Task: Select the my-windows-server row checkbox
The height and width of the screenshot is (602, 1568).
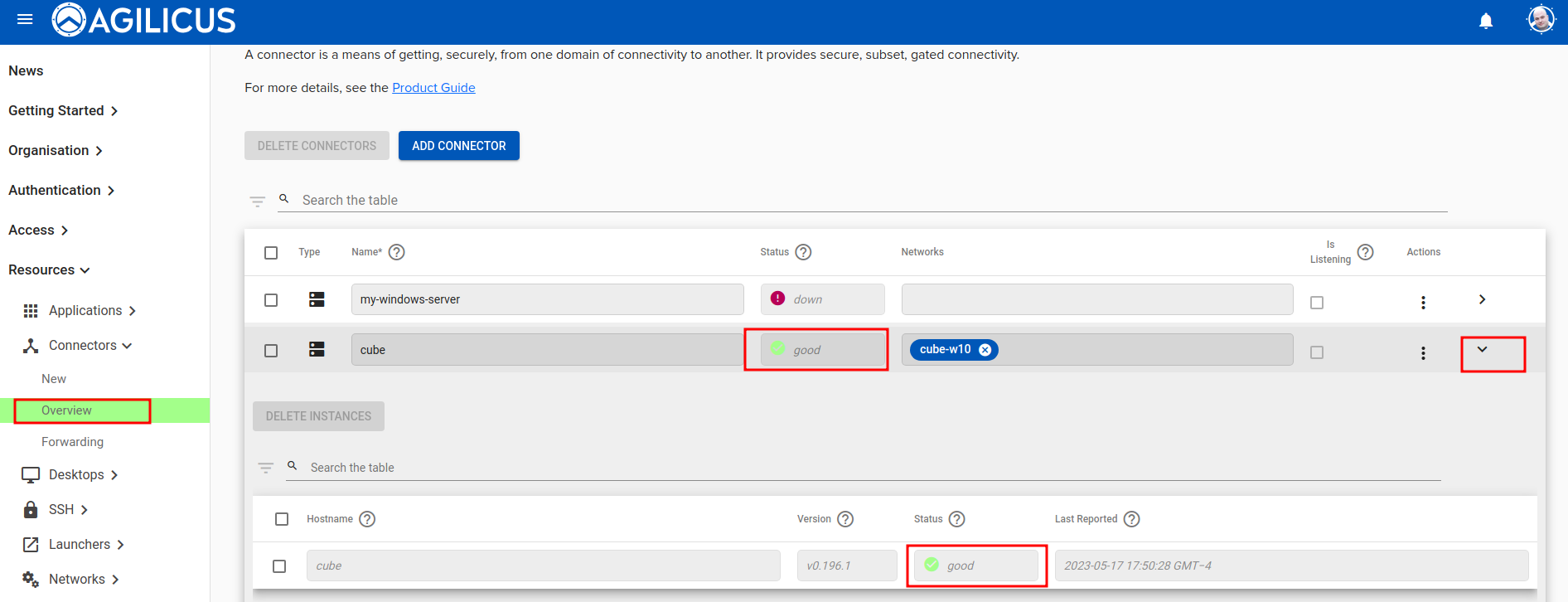Action: [271, 300]
